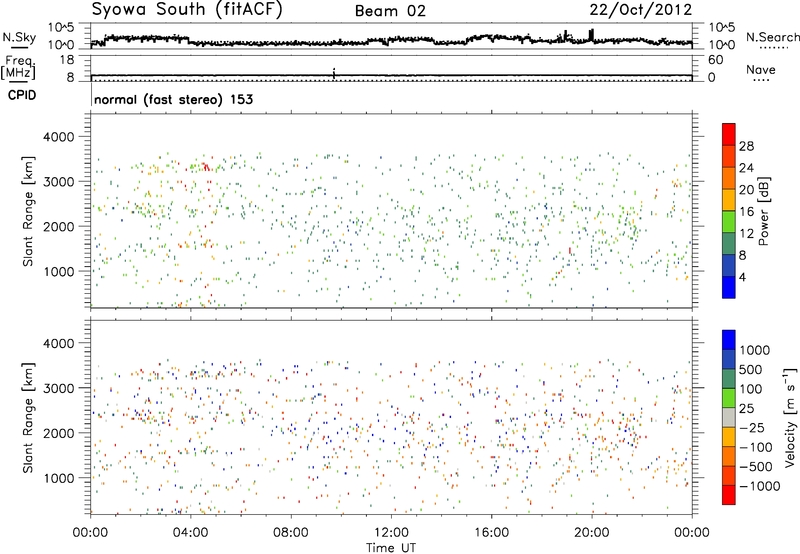Click the '1000' Velocity colorbar tick value

(755, 350)
